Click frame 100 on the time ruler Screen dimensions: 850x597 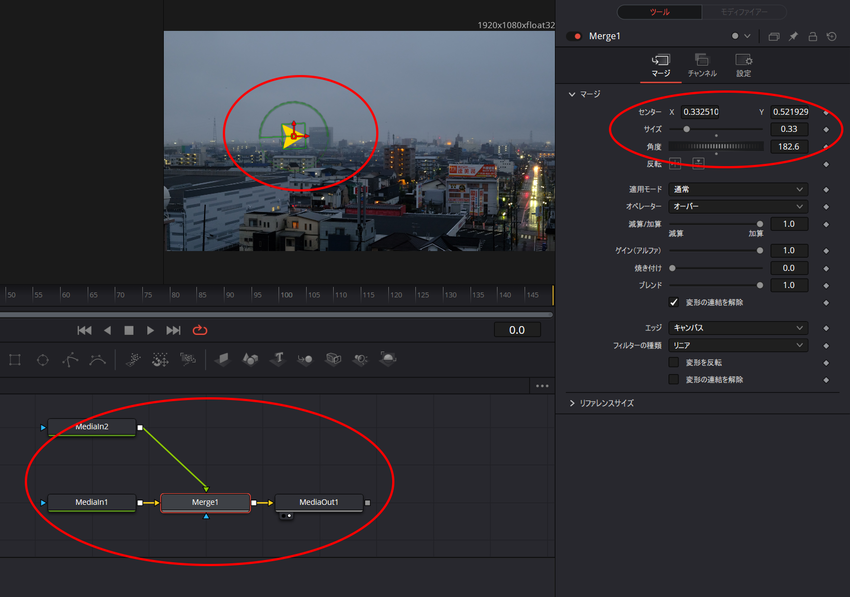(x=286, y=295)
